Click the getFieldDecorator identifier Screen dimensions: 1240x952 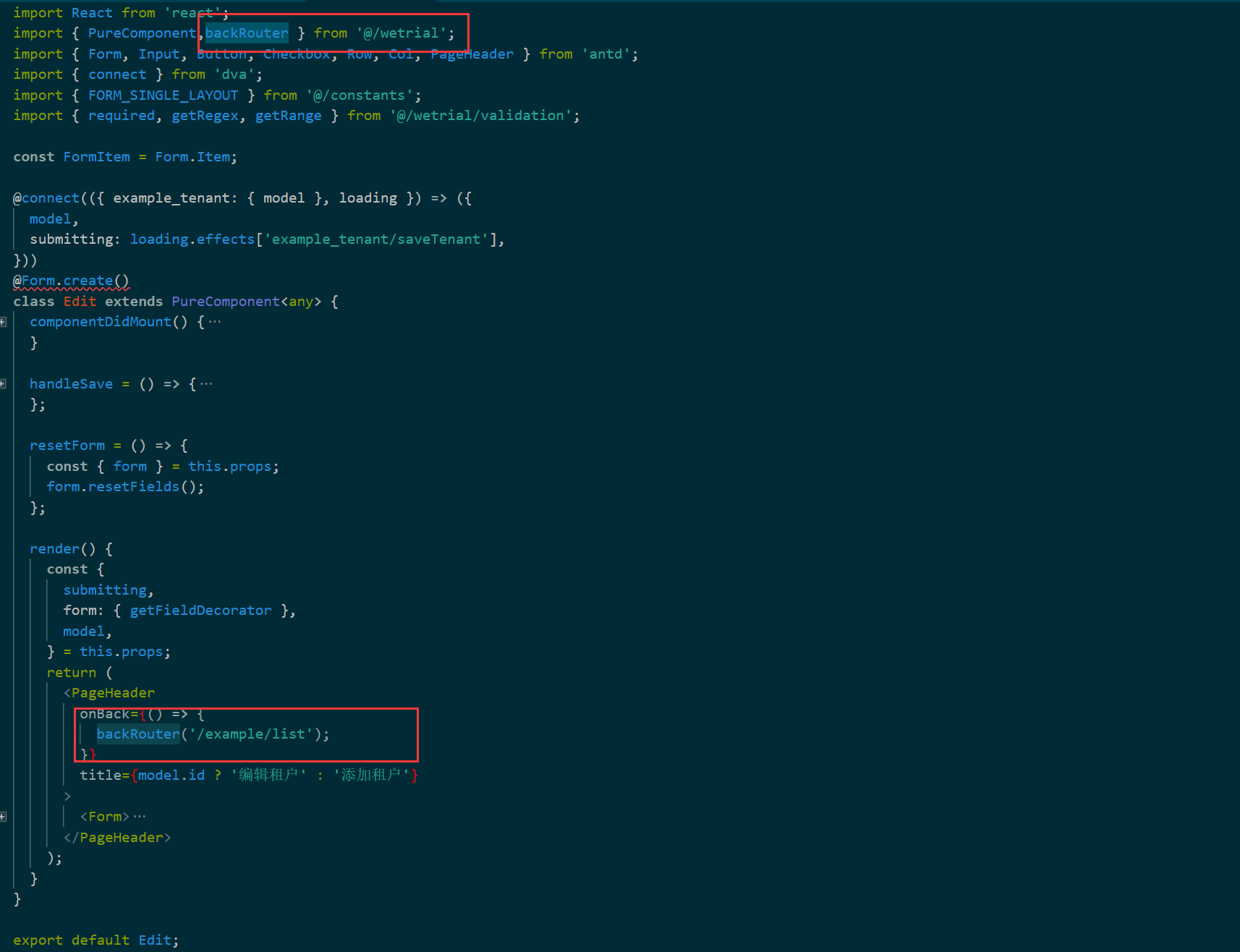(x=201, y=611)
